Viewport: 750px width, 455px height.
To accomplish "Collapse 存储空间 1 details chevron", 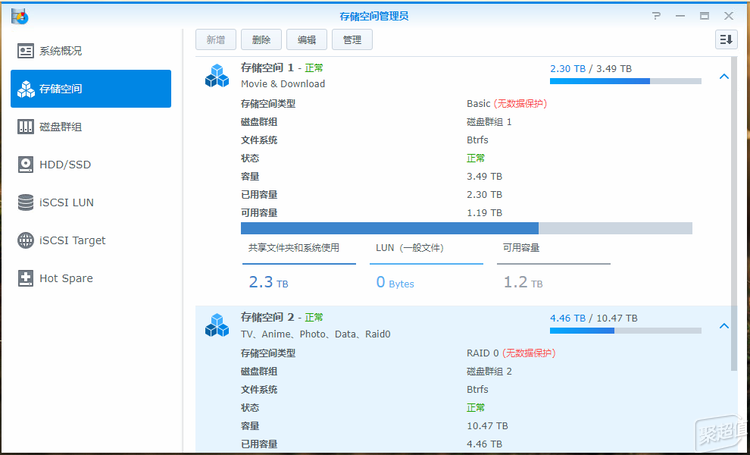I will tap(723, 77).
